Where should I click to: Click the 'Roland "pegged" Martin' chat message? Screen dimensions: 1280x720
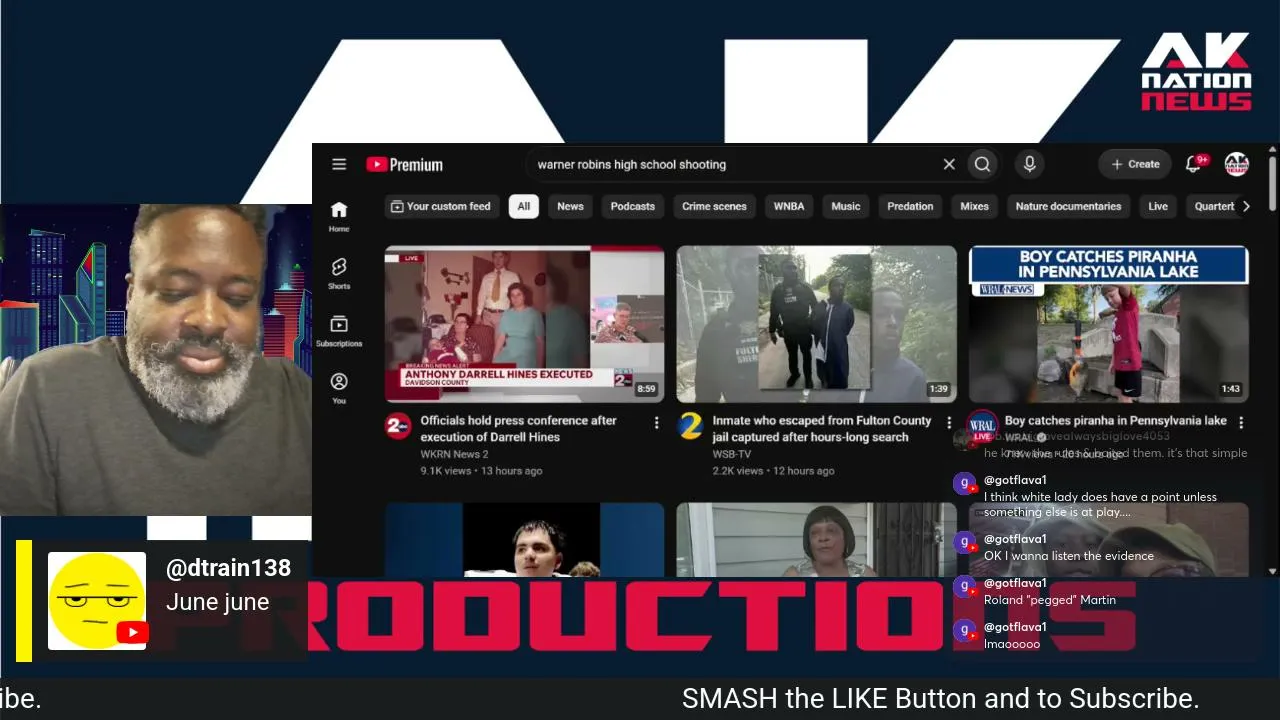(x=1050, y=600)
